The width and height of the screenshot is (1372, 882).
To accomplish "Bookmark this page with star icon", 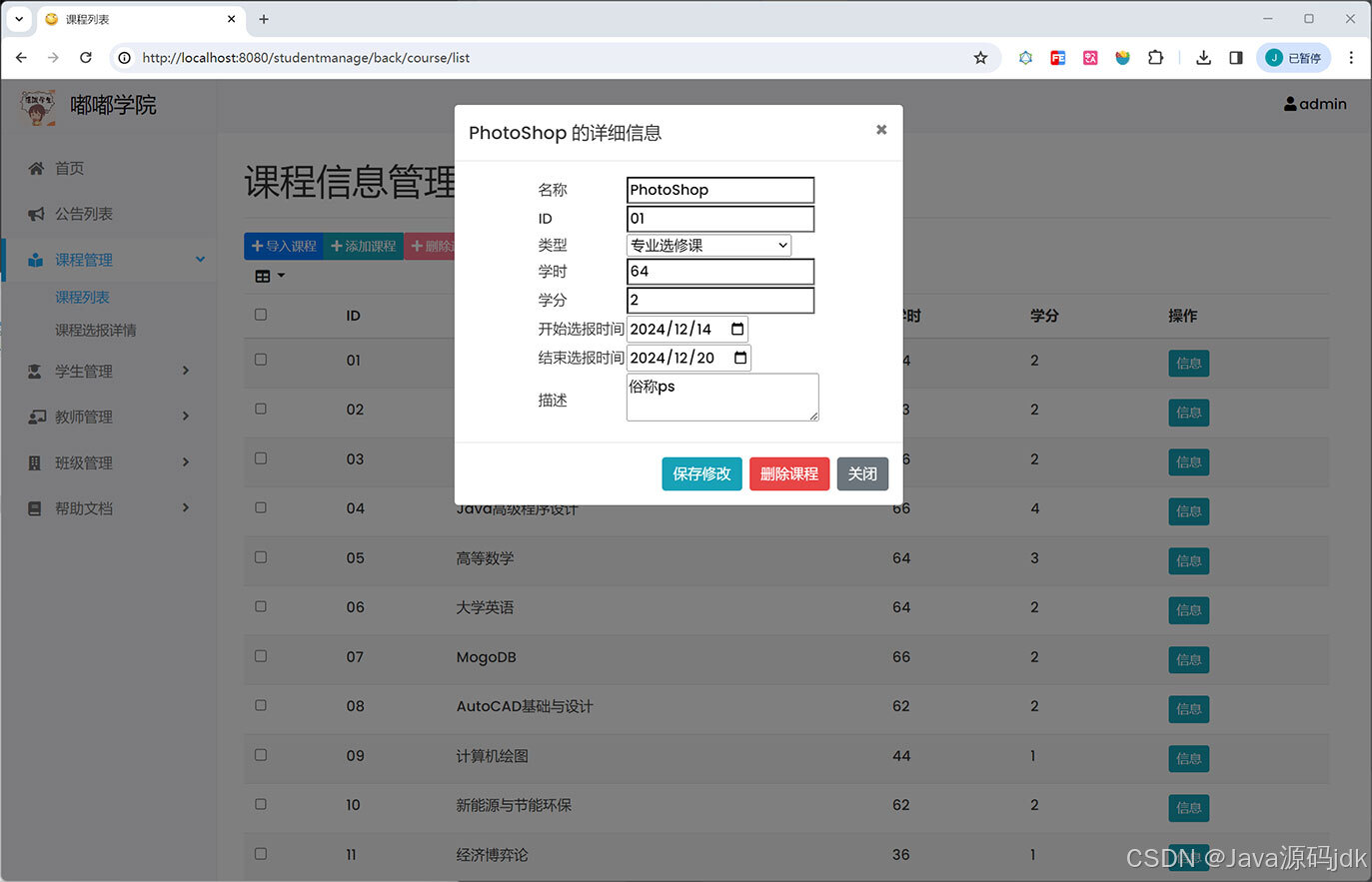I will [980, 58].
